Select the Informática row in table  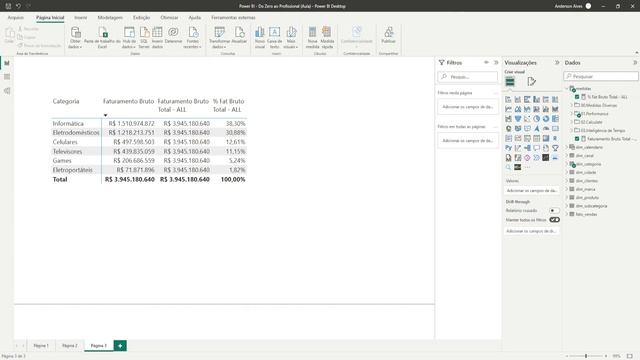[149, 123]
